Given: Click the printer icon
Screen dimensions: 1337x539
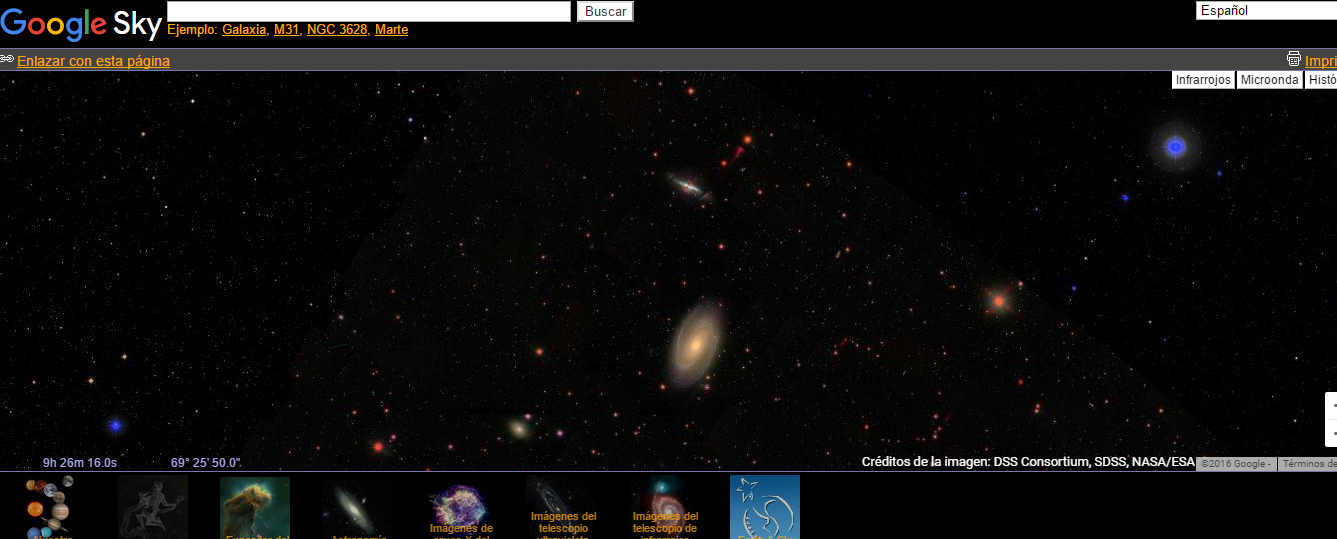Looking at the screenshot, I should pos(1293,59).
